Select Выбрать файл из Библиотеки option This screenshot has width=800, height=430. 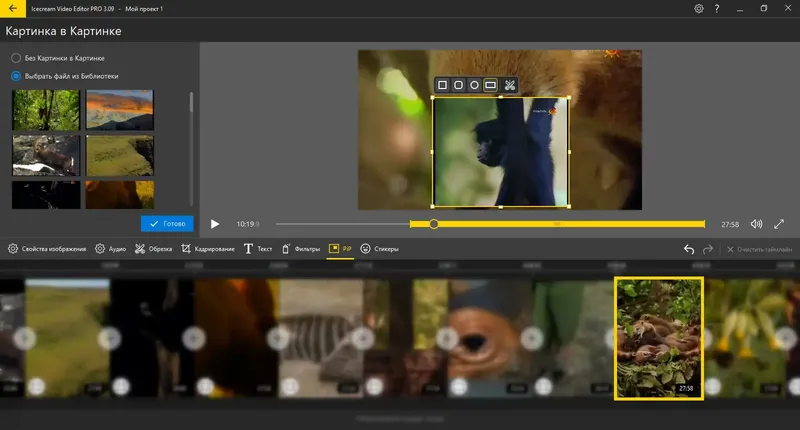(x=65, y=76)
